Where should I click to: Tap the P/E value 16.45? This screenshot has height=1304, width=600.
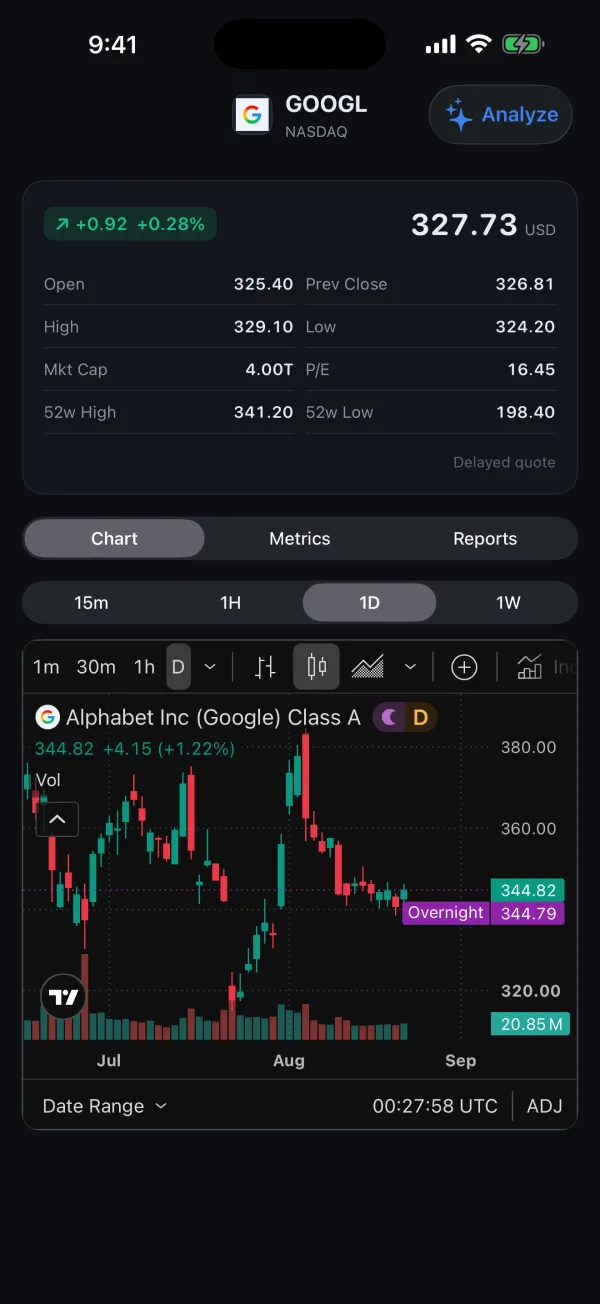click(x=531, y=370)
